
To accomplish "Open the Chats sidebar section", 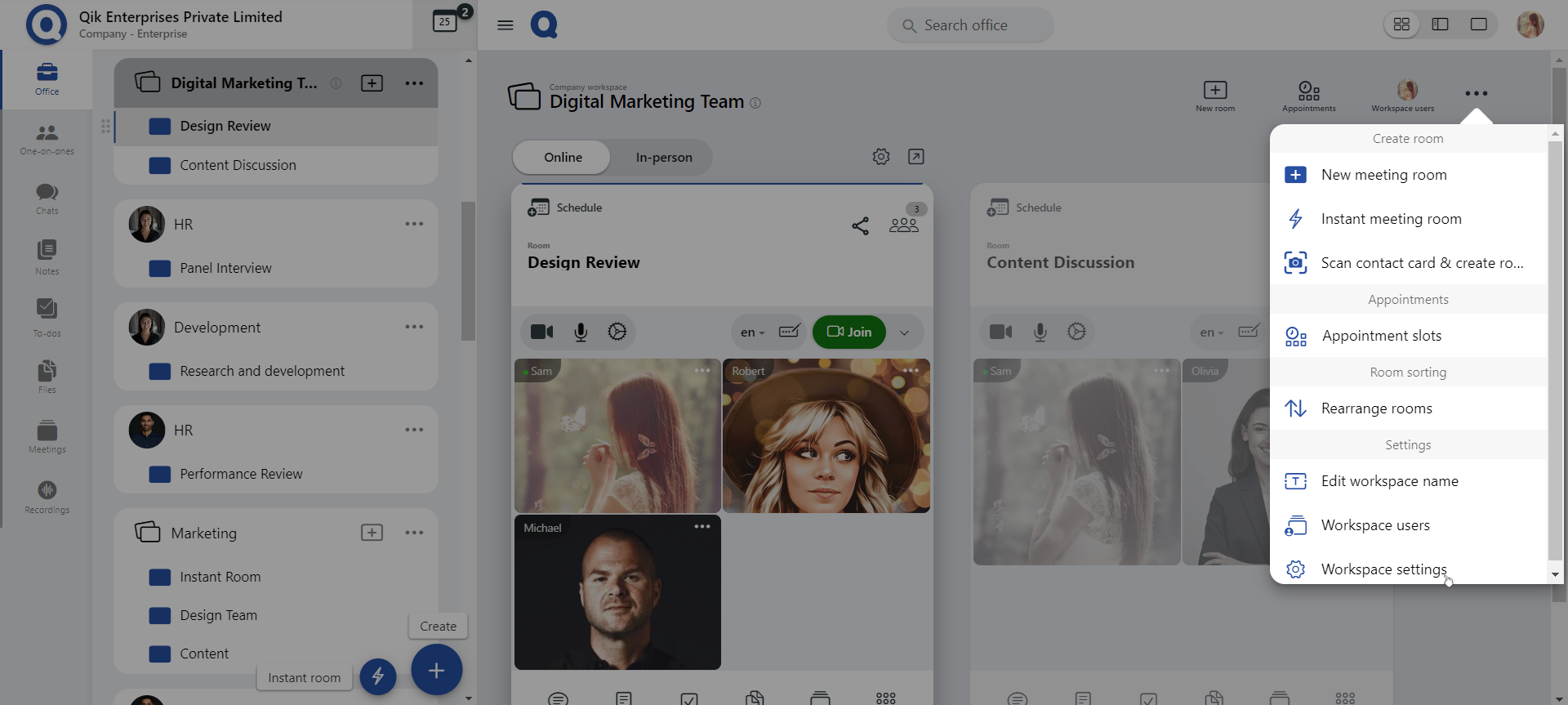I will (47, 198).
